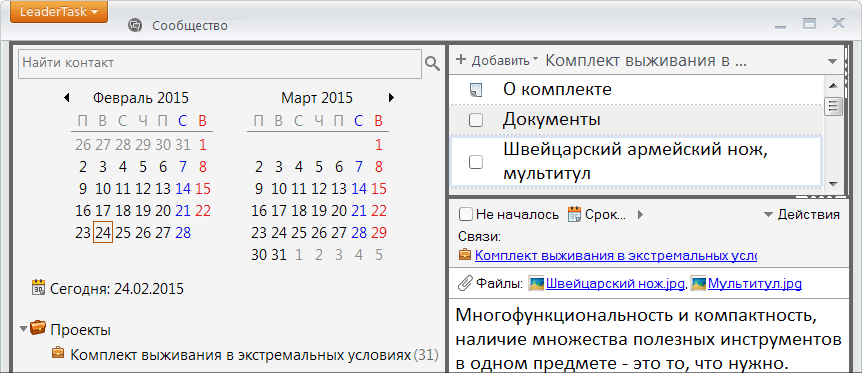Screen dimensions: 862x373
Task: Click the Мультитул.jpg image icon
Action: pos(698,284)
